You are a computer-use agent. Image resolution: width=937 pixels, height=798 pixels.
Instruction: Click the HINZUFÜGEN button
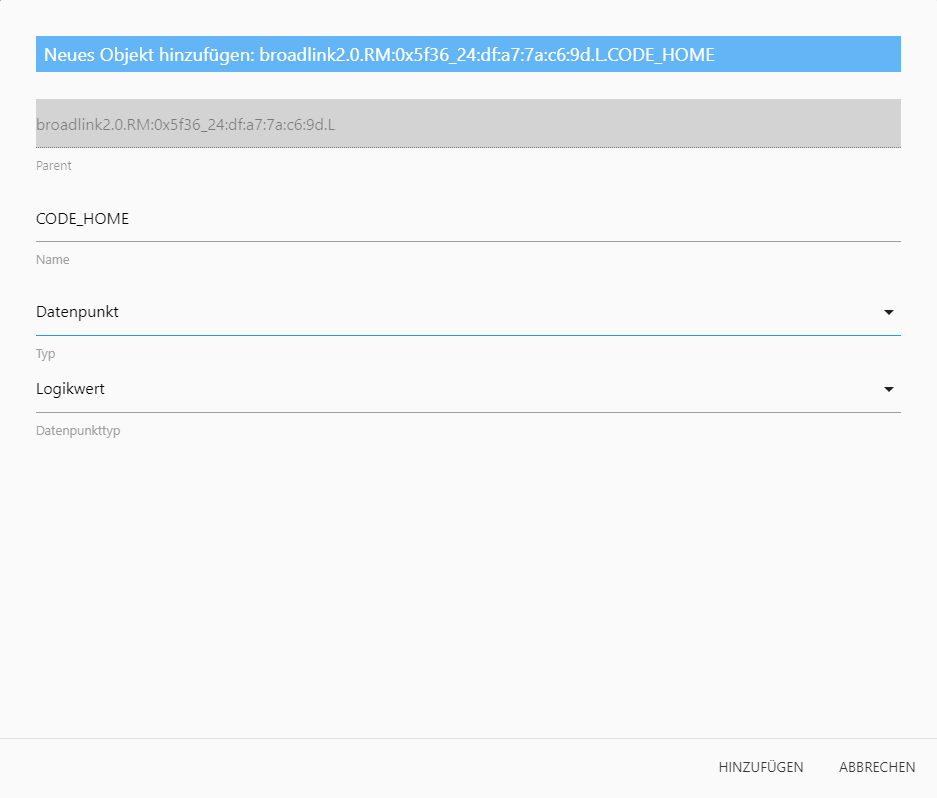(761, 767)
